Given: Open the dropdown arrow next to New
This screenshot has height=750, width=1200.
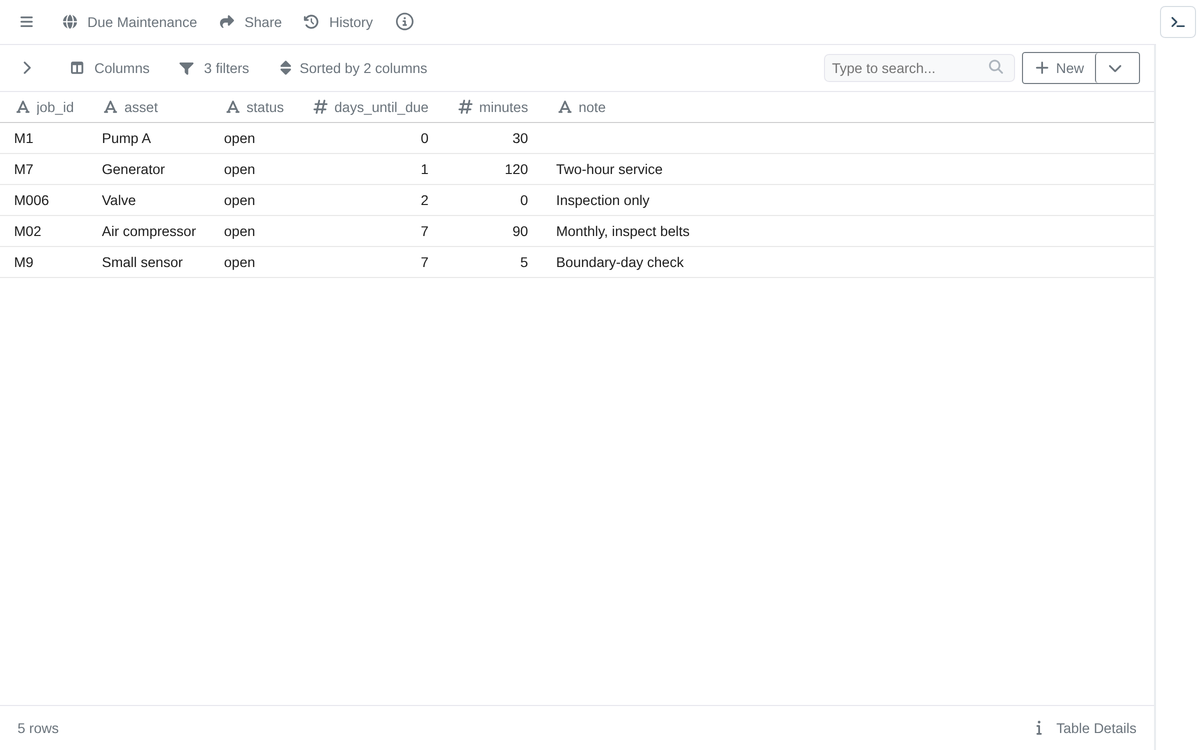Looking at the screenshot, I should coord(1117,68).
